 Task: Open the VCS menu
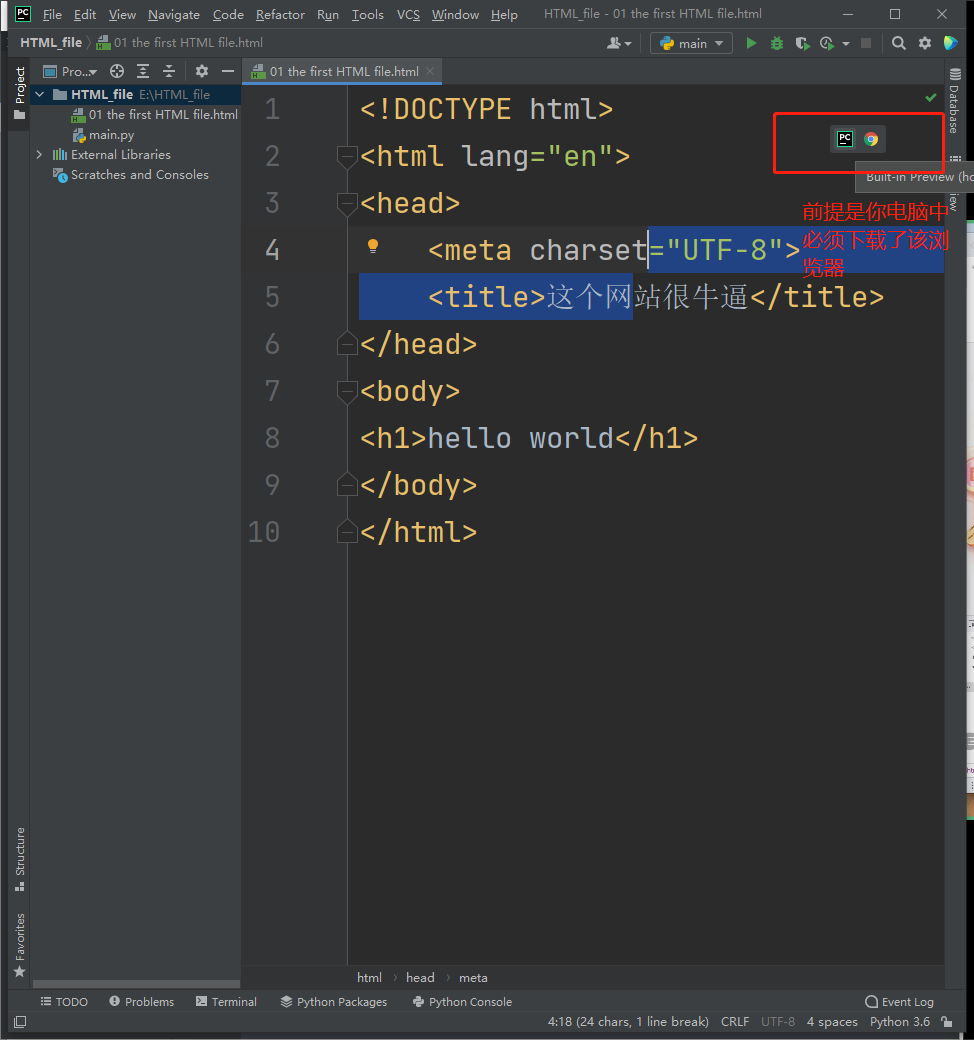click(408, 14)
